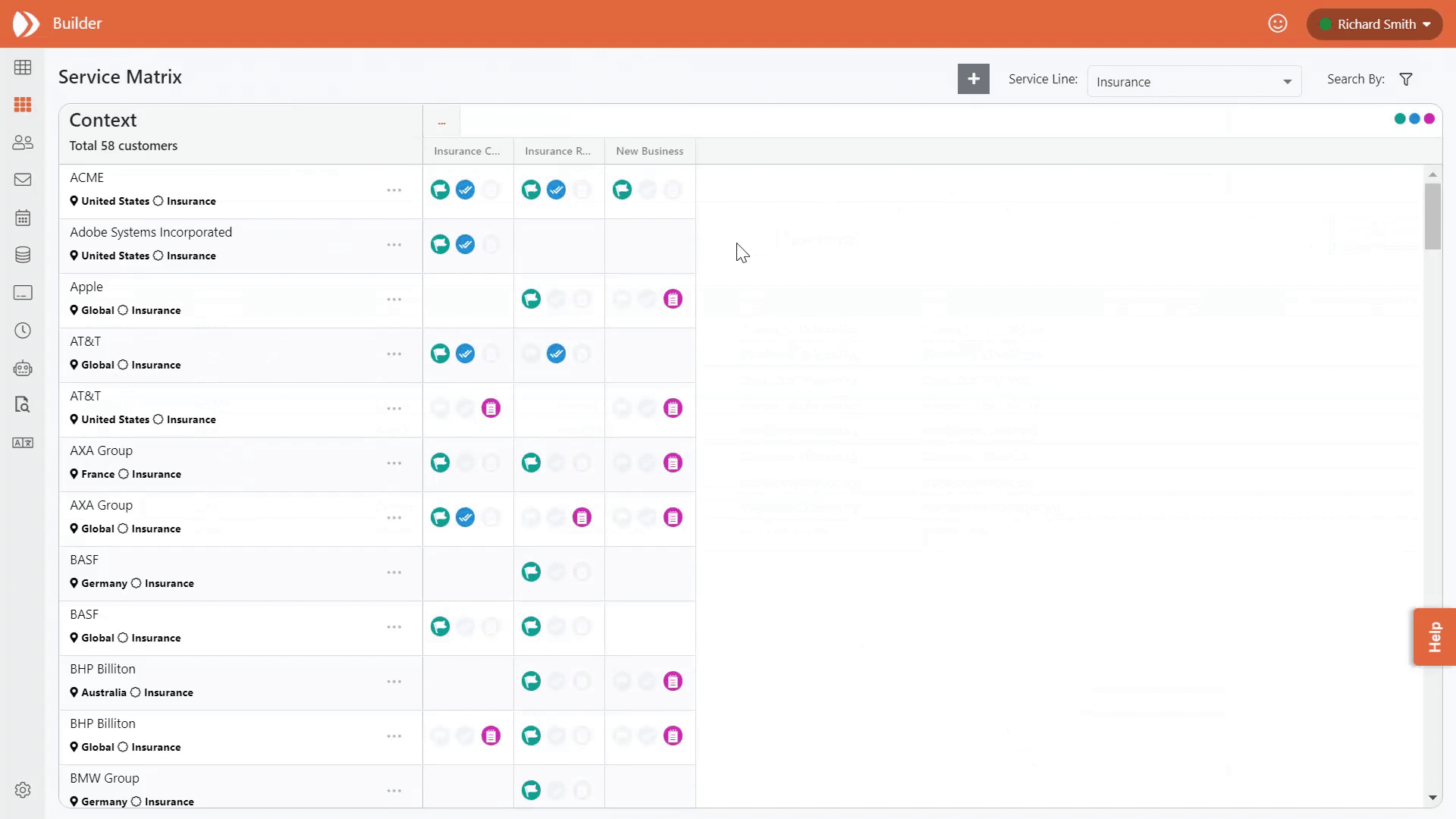1456x819 pixels.
Task: Click the database stack sidebar icon
Action: (23, 255)
